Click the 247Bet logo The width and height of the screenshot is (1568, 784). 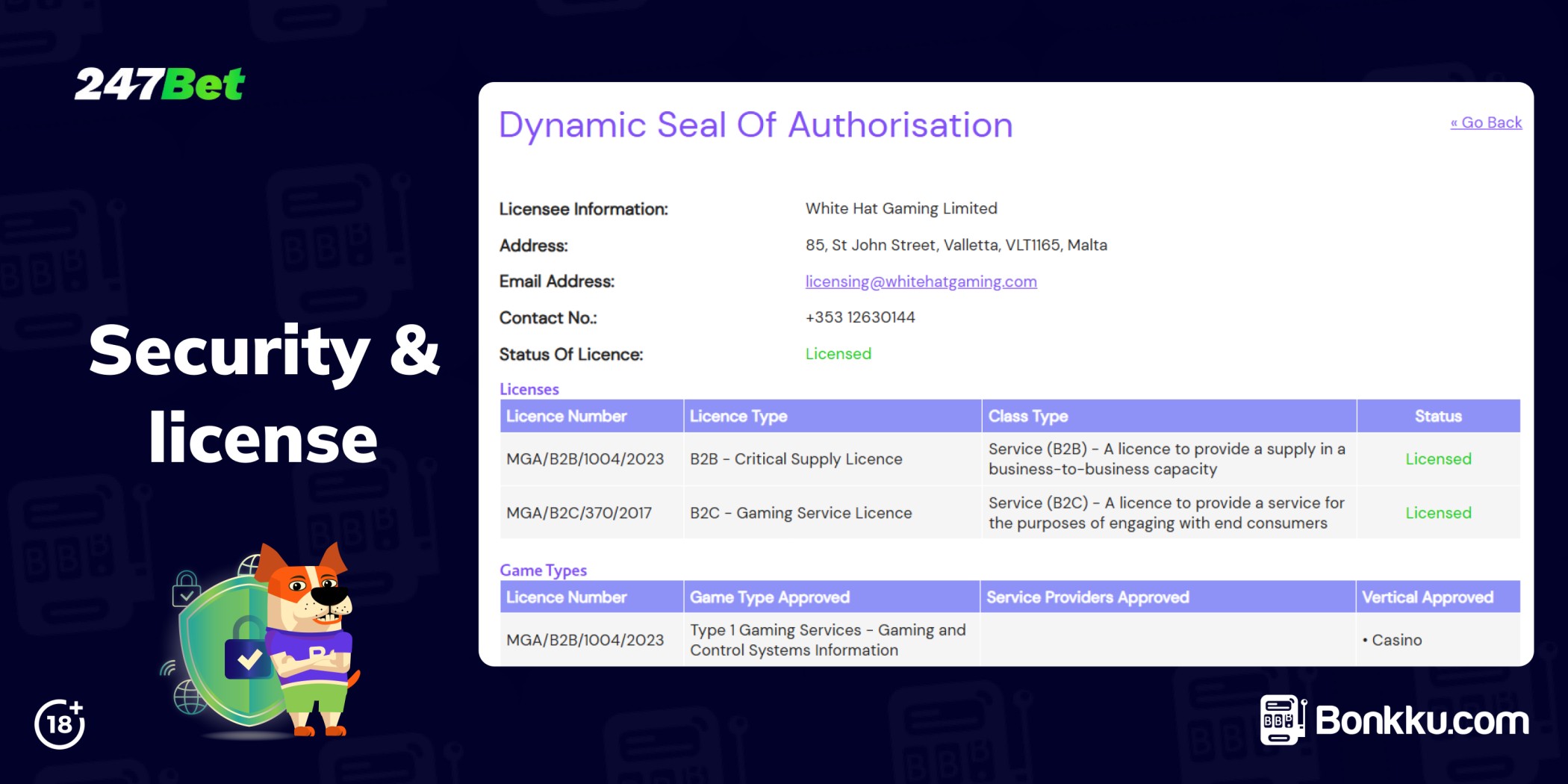pyautogui.click(x=159, y=84)
